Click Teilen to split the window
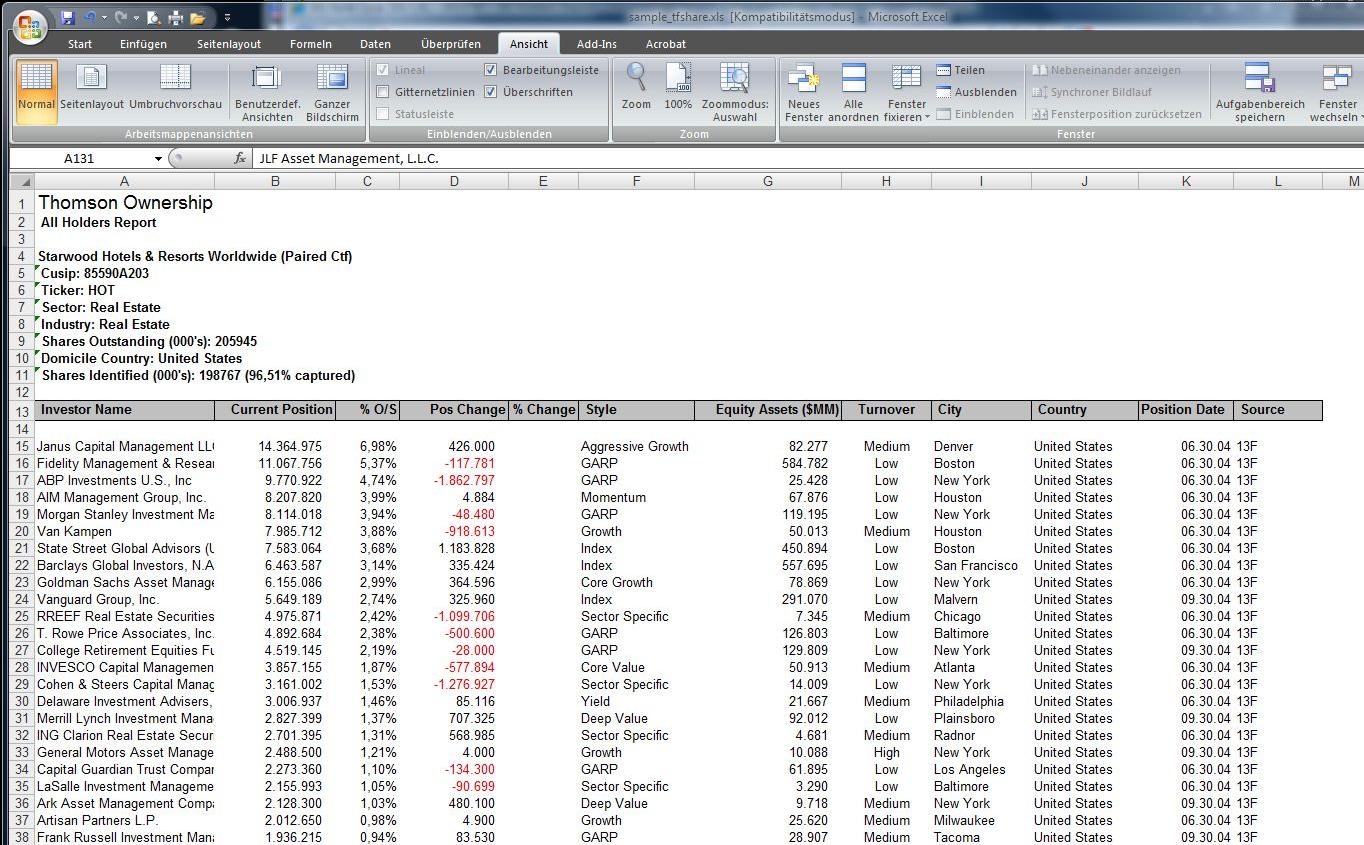The width and height of the screenshot is (1364, 845). point(961,70)
